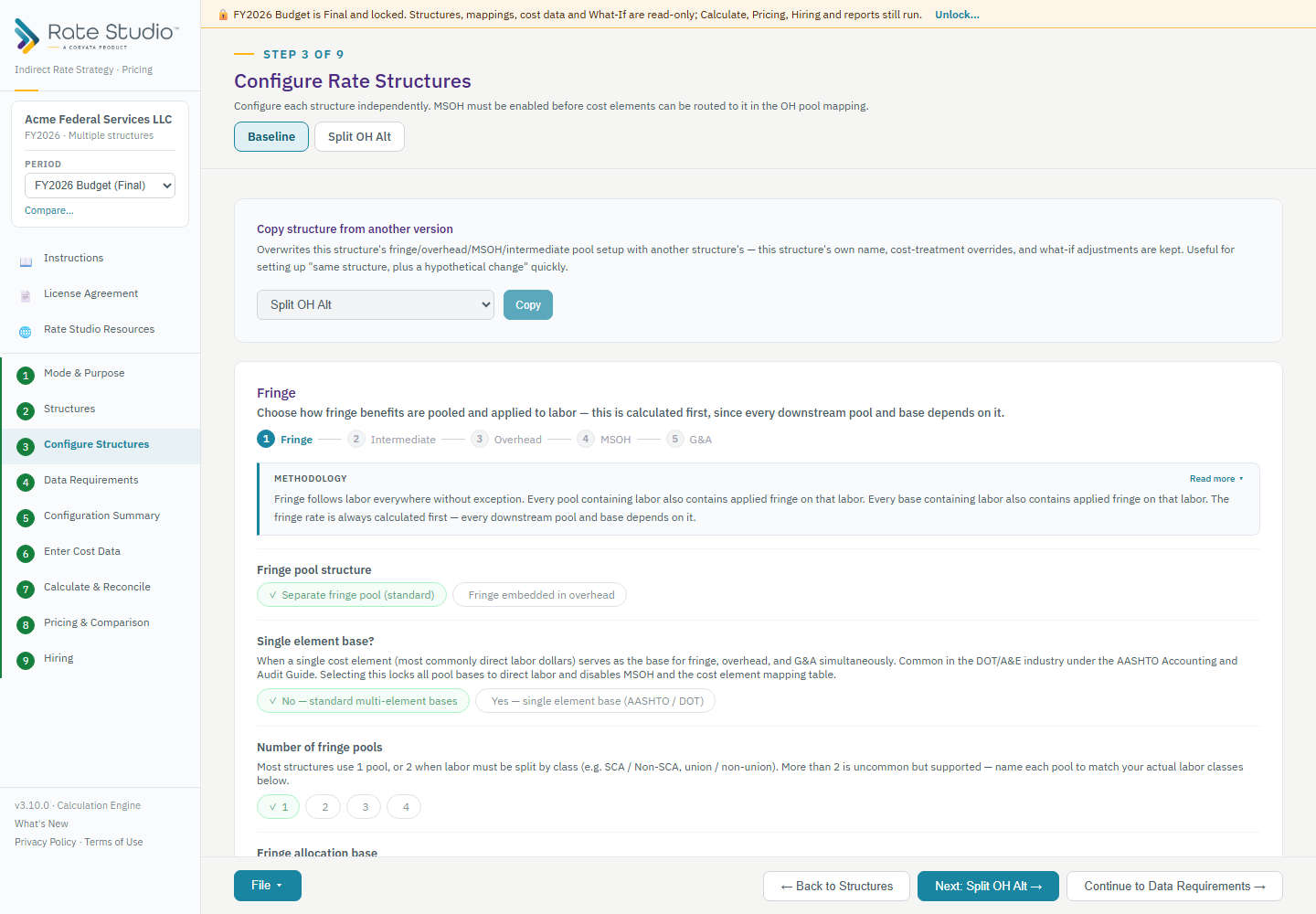Select Fringe embedded in overhead option
Image resolution: width=1316 pixels, height=914 pixels.
click(x=540, y=595)
